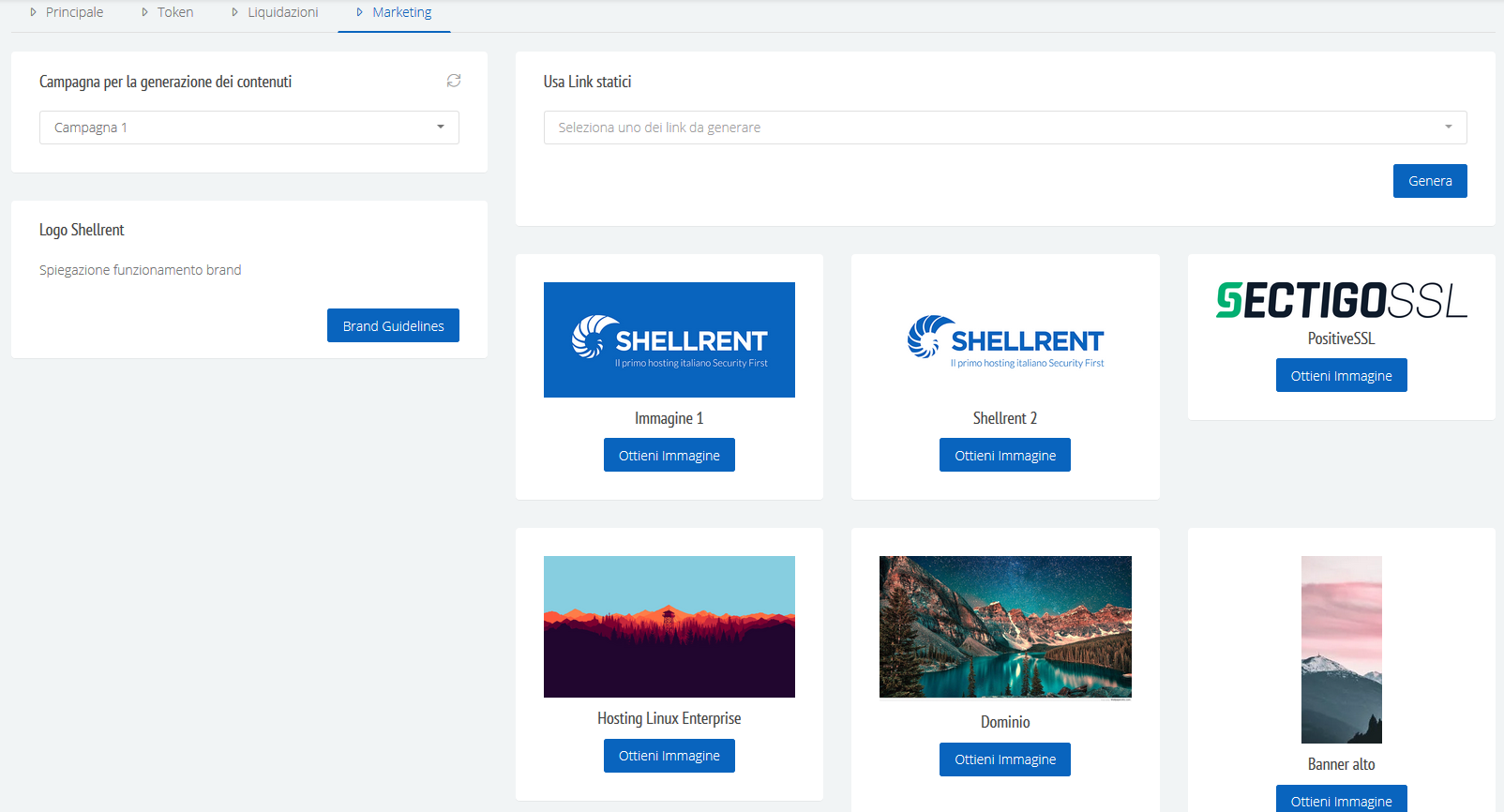1504x812 pixels.
Task: Click the refresh icon in campaign card
Action: coord(454,81)
